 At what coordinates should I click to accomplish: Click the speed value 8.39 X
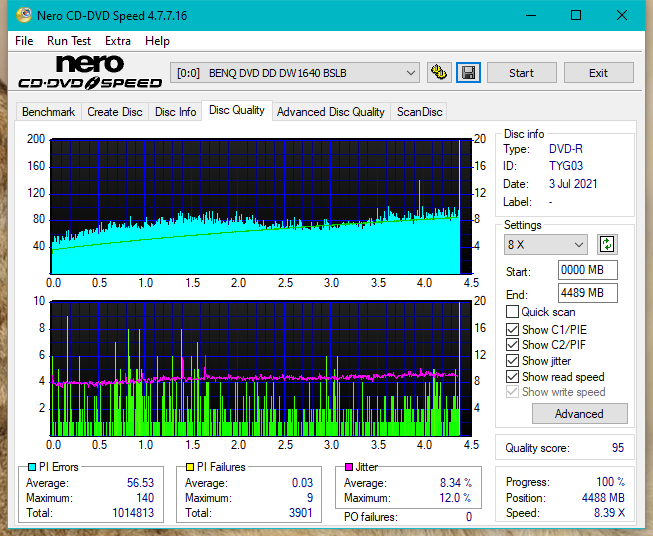tap(609, 513)
